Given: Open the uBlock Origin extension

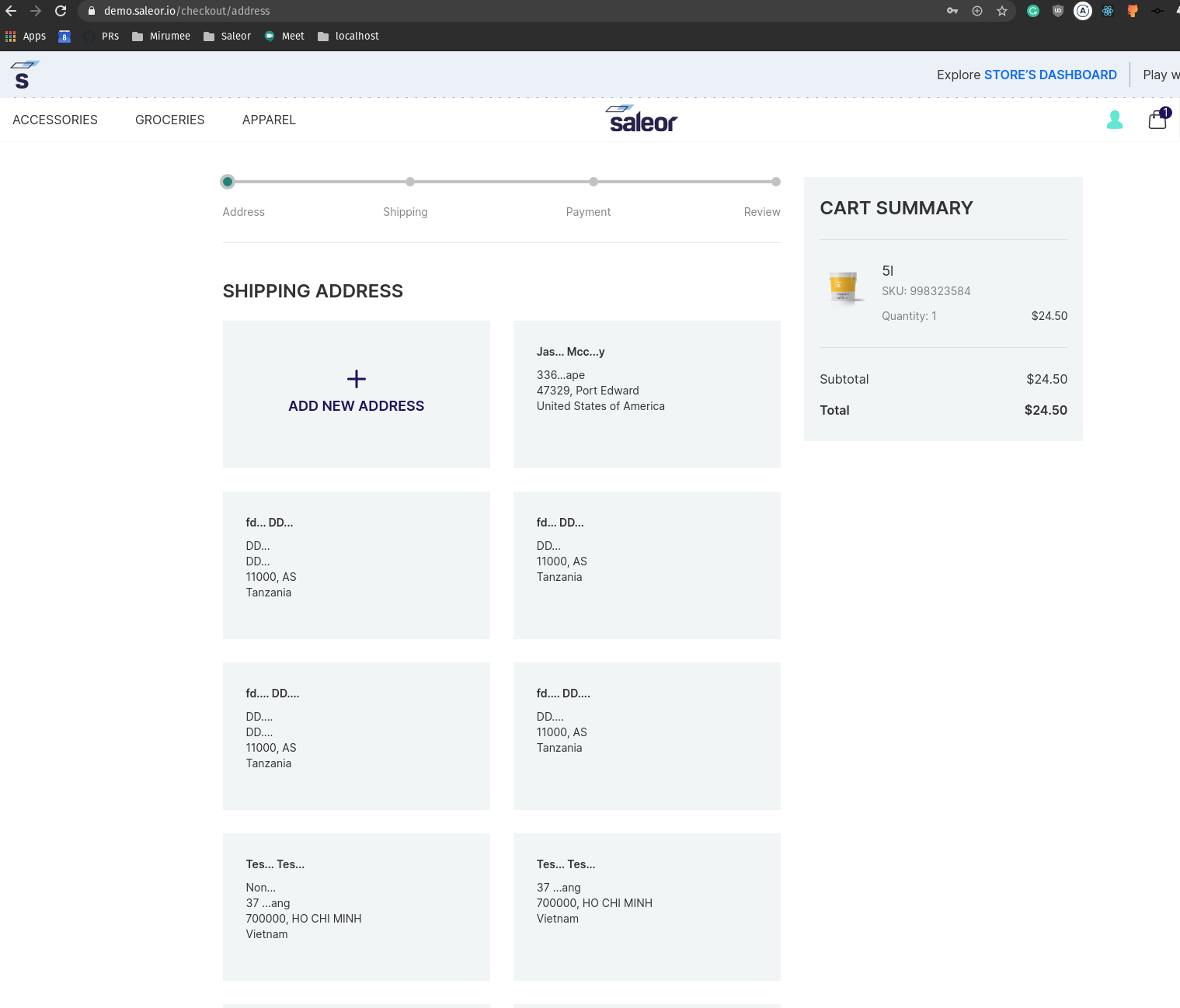Looking at the screenshot, I should tap(1058, 11).
